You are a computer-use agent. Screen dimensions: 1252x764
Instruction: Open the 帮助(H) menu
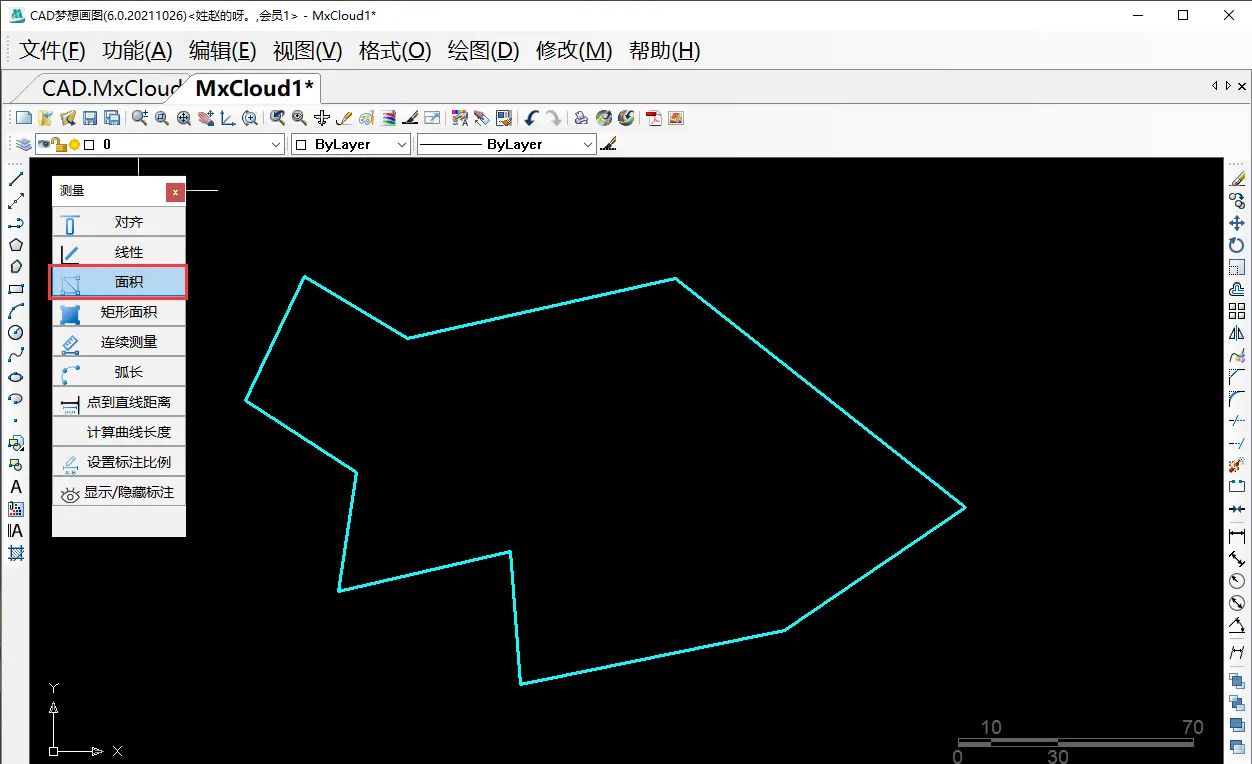[x=664, y=51]
